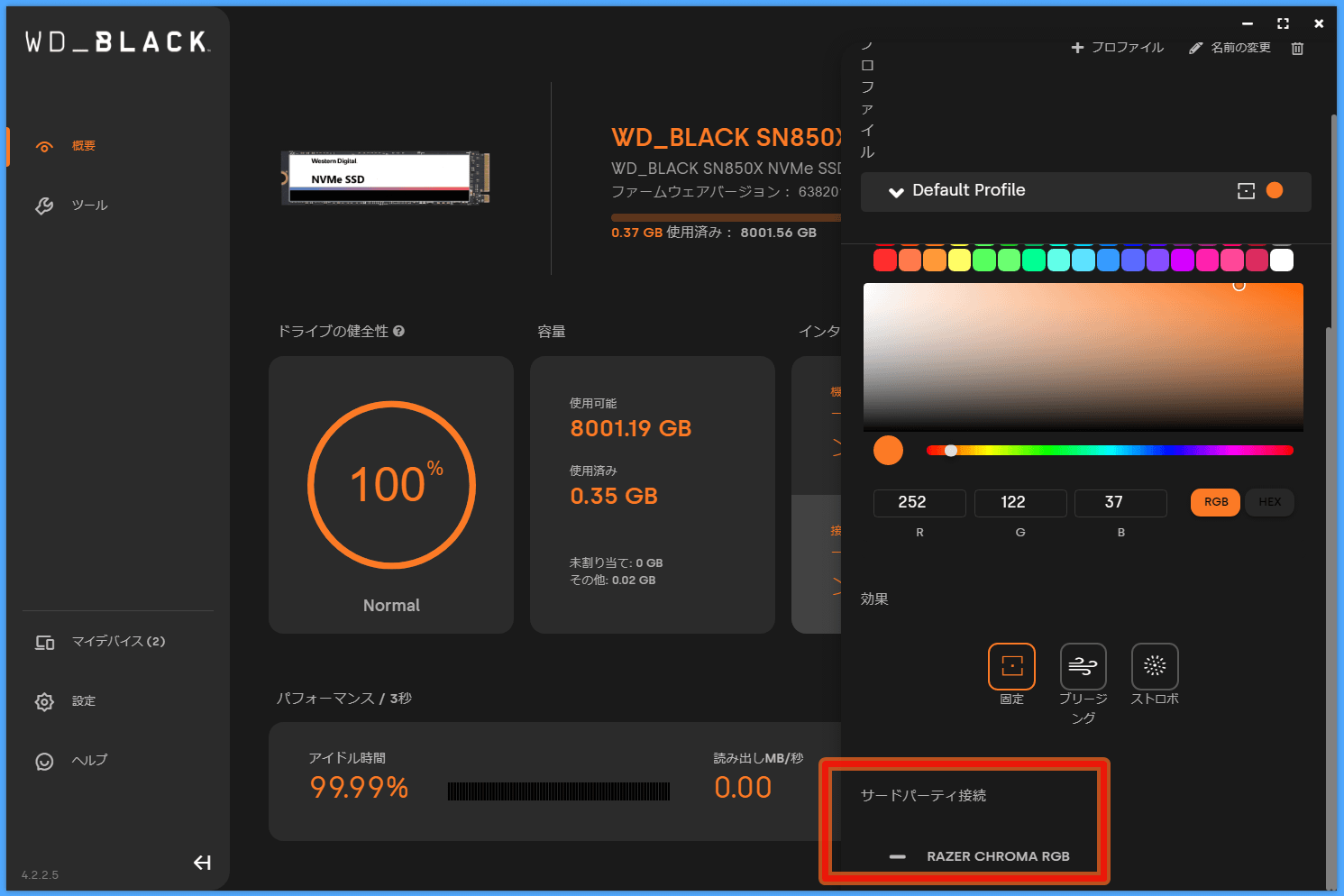Expand the Default Profile chevron

click(896, 191)
